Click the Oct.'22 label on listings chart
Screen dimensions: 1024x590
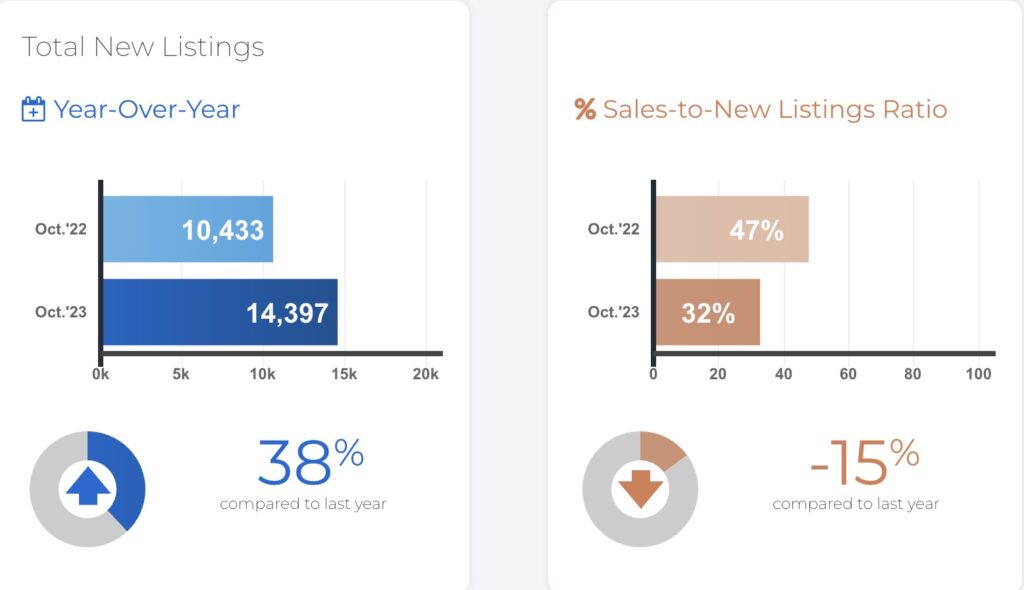62,229
